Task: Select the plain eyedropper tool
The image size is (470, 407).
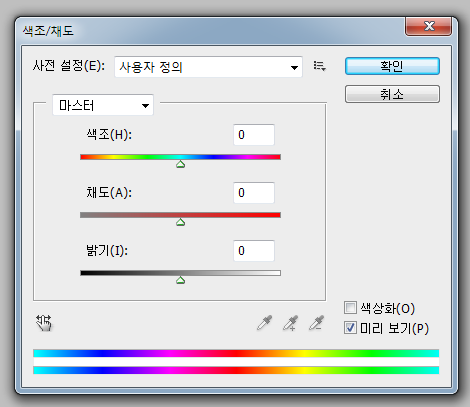Action: point(265,323)
